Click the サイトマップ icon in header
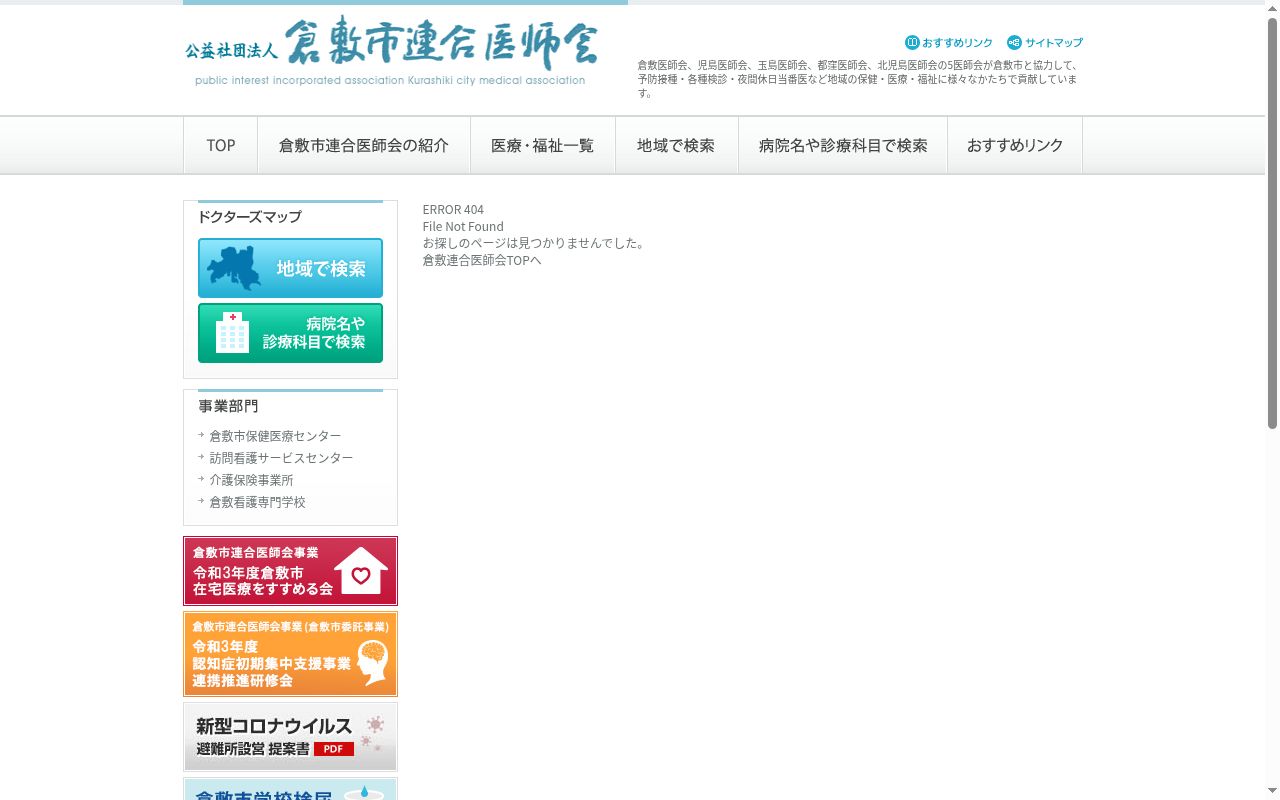Image resolution: width=1280 pixels, height=800 pixels. [x=1014, y=43]
